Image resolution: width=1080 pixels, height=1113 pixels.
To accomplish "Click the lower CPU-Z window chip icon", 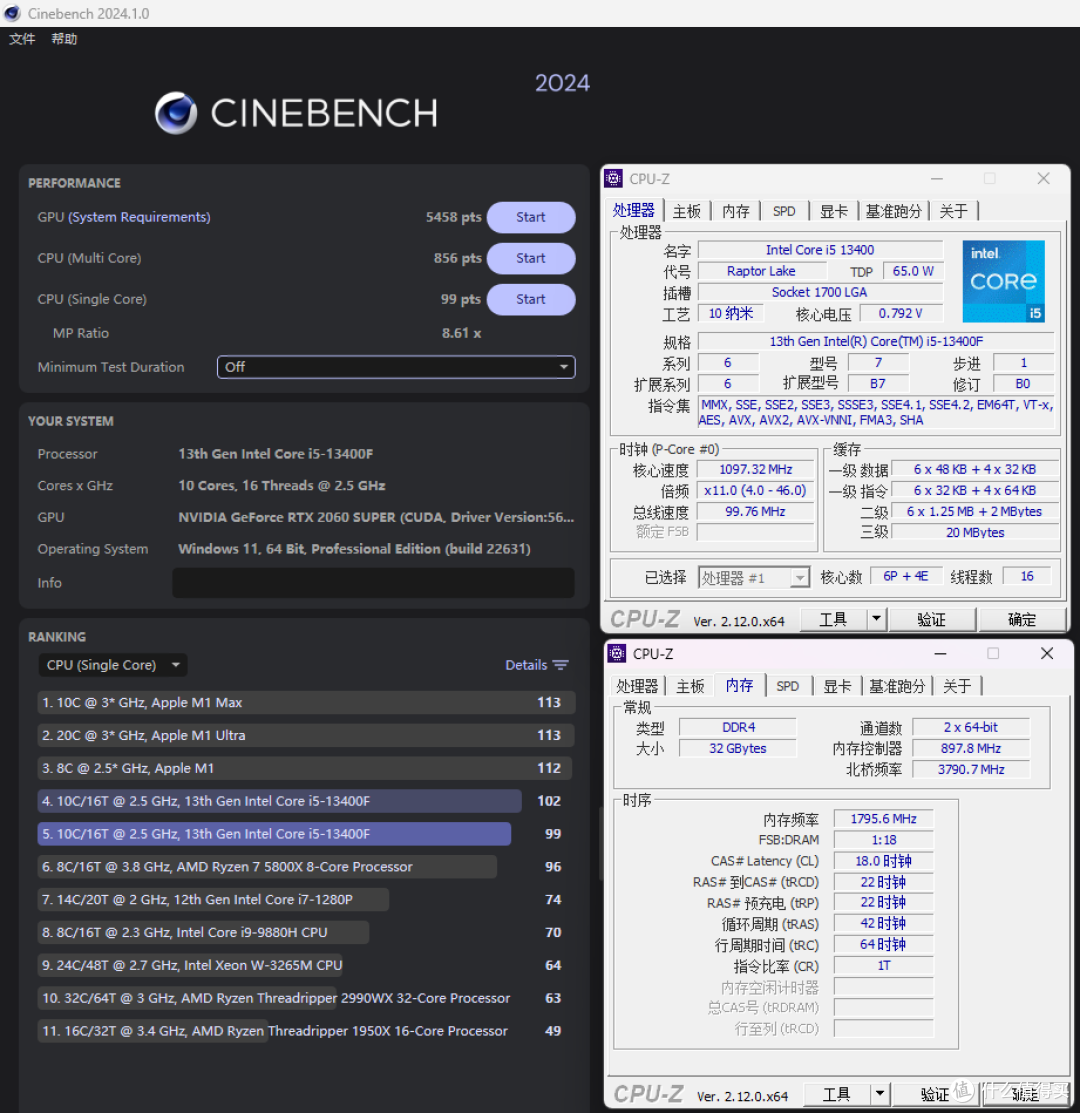I will 617,653.
